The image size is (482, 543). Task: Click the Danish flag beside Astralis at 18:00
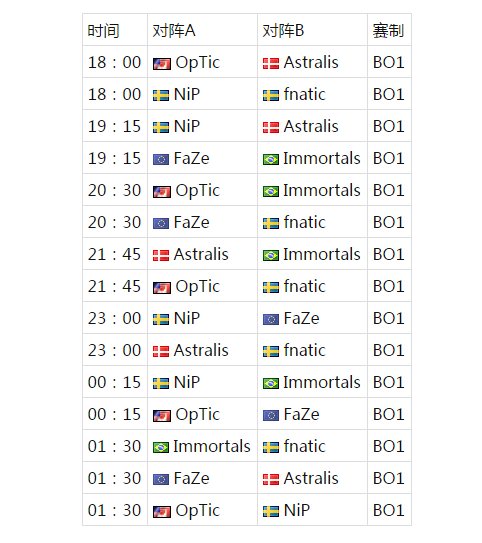click(x=271, y=64)
